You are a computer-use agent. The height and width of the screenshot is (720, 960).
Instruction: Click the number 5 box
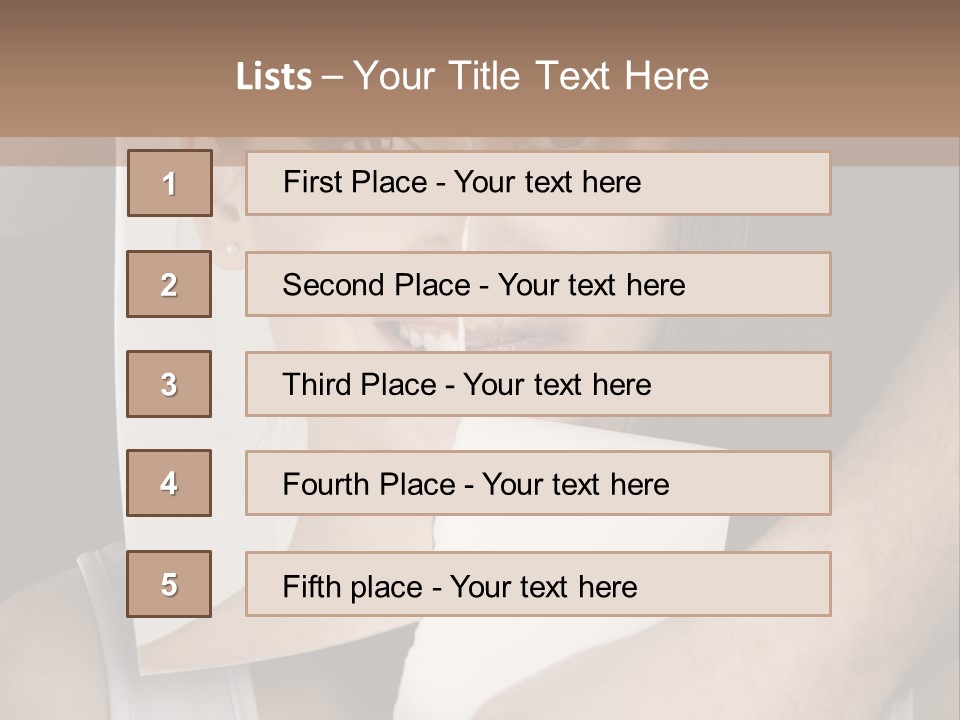click(169, 584)
